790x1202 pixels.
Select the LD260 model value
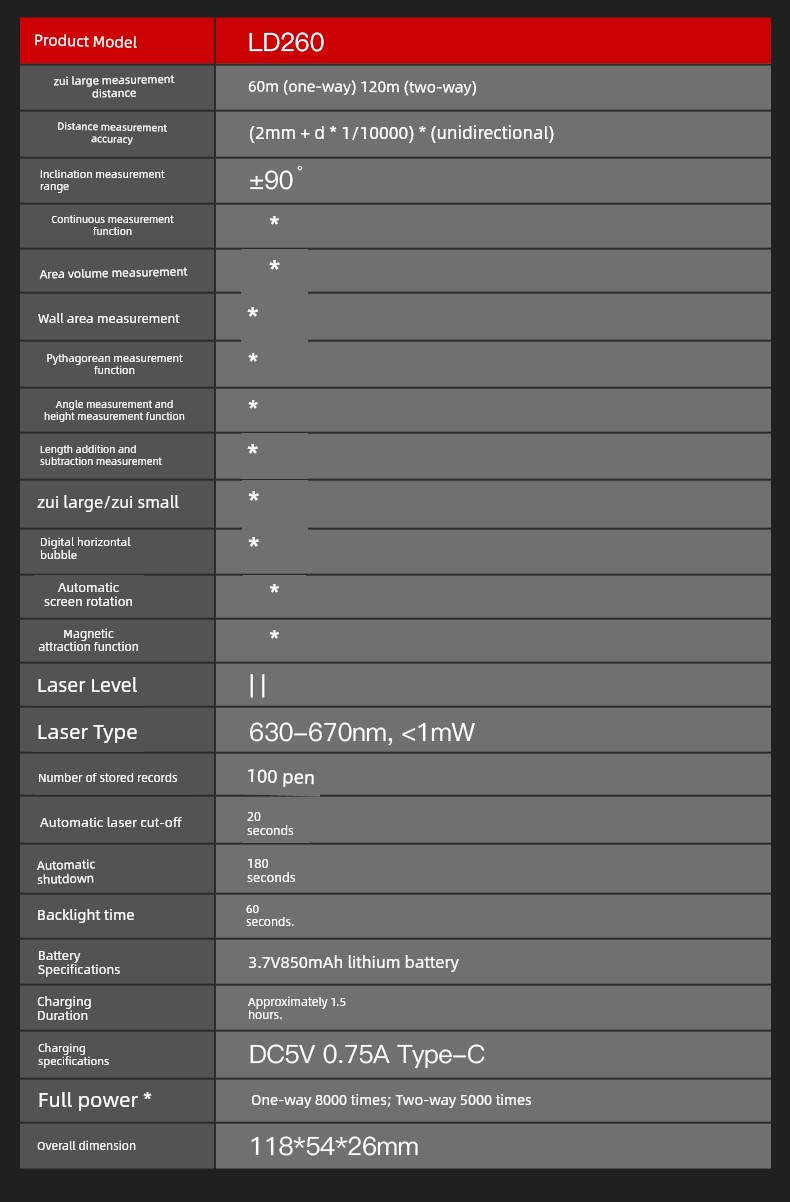tap(286, 42)
